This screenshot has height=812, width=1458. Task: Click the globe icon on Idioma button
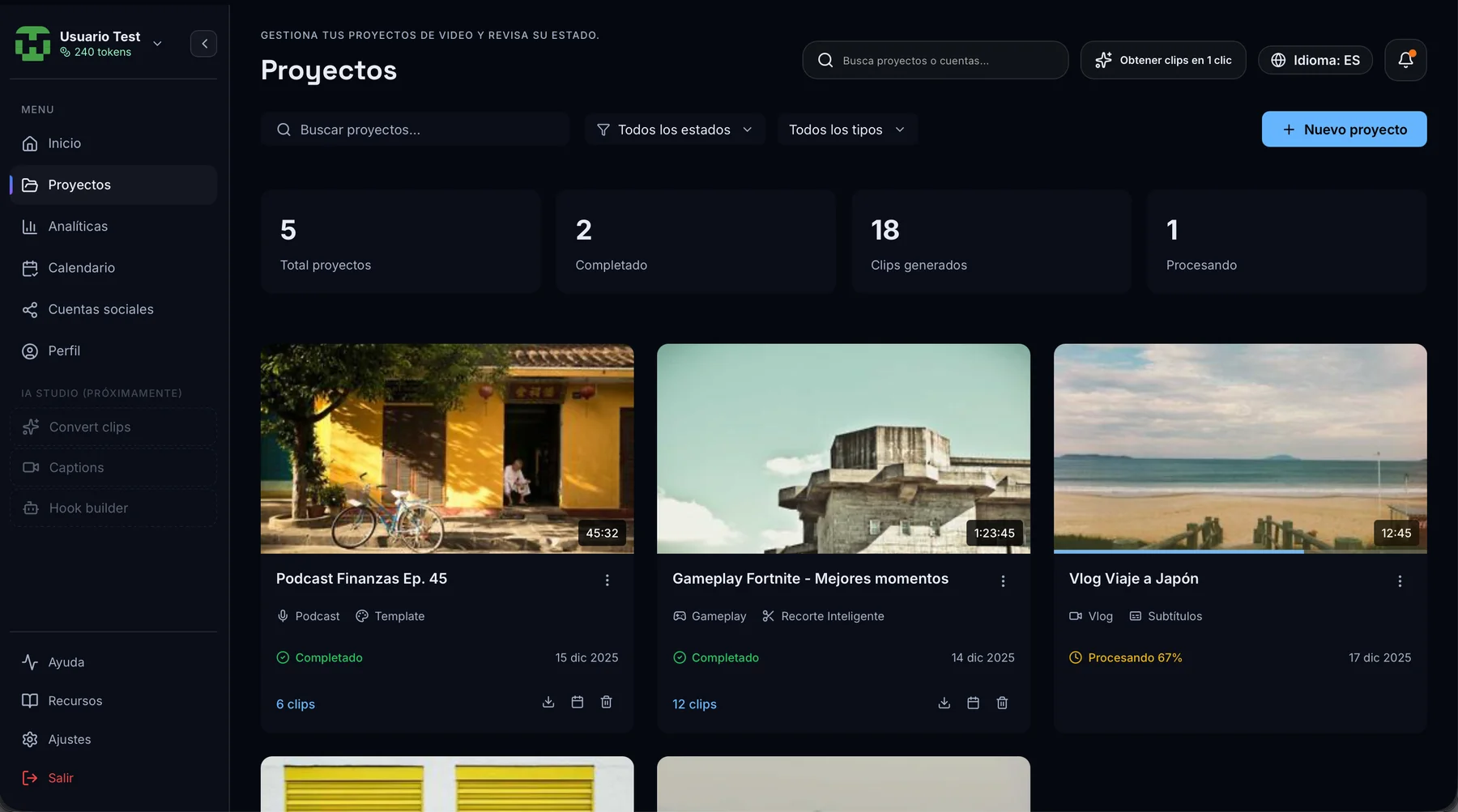click(1278, 60)
